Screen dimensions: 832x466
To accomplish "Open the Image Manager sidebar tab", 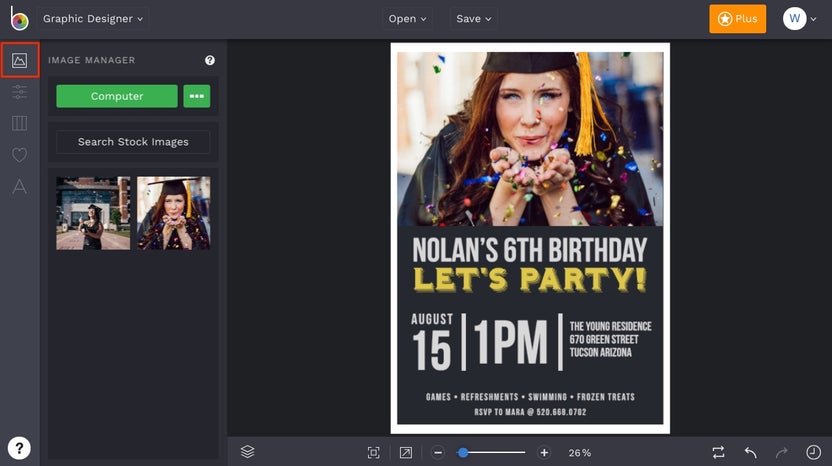I will [x=20, y=60].
